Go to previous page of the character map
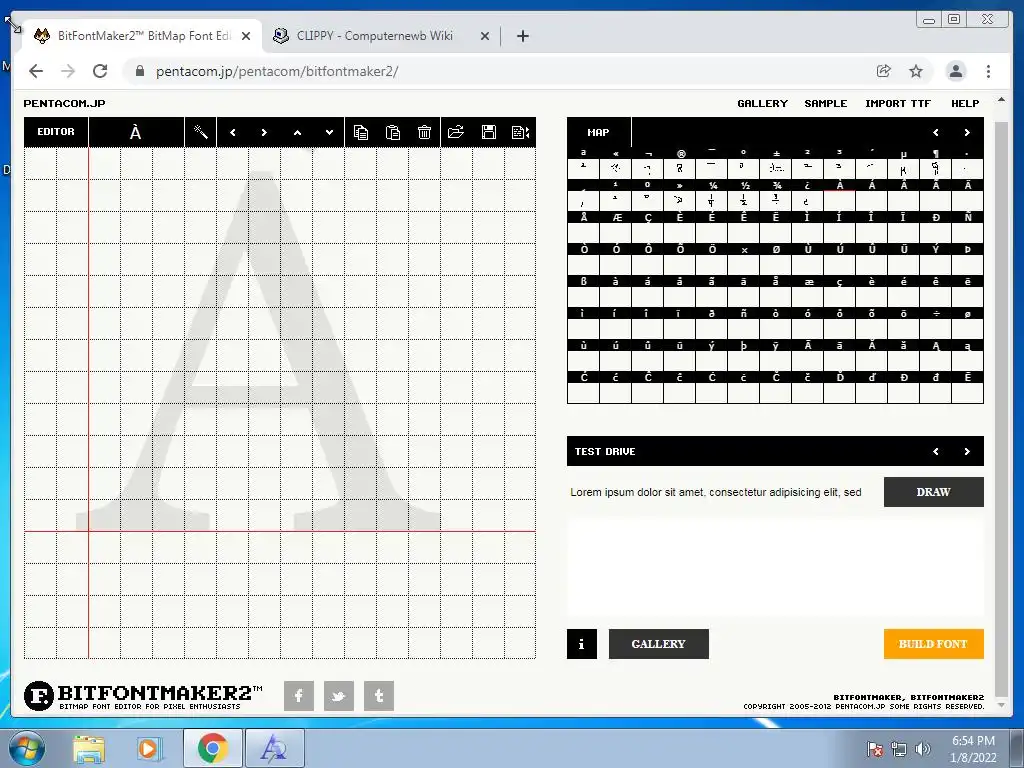The width and height of the screenshot is (1024, 768). 936,133
